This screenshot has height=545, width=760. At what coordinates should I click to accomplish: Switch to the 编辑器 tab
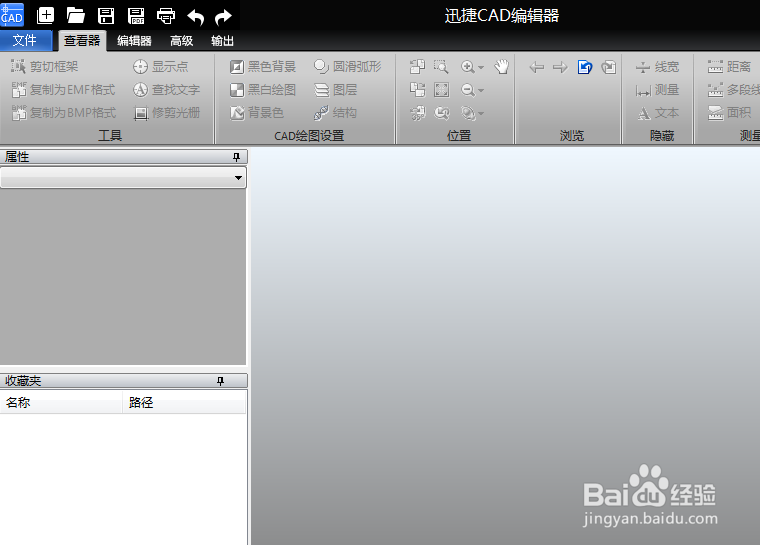[x=134, y=41]
